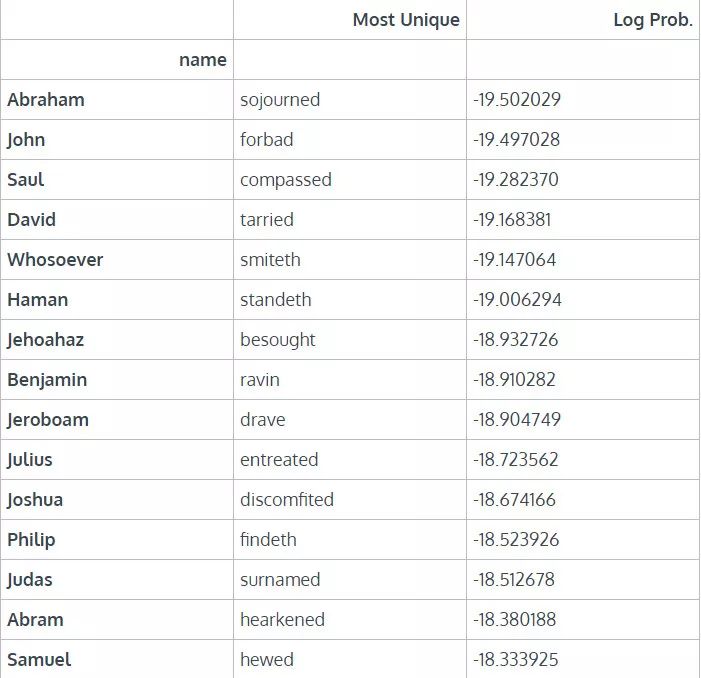This screenshot has height=678, width=701.
Task: Click the David row name
Action: (32, 220)
